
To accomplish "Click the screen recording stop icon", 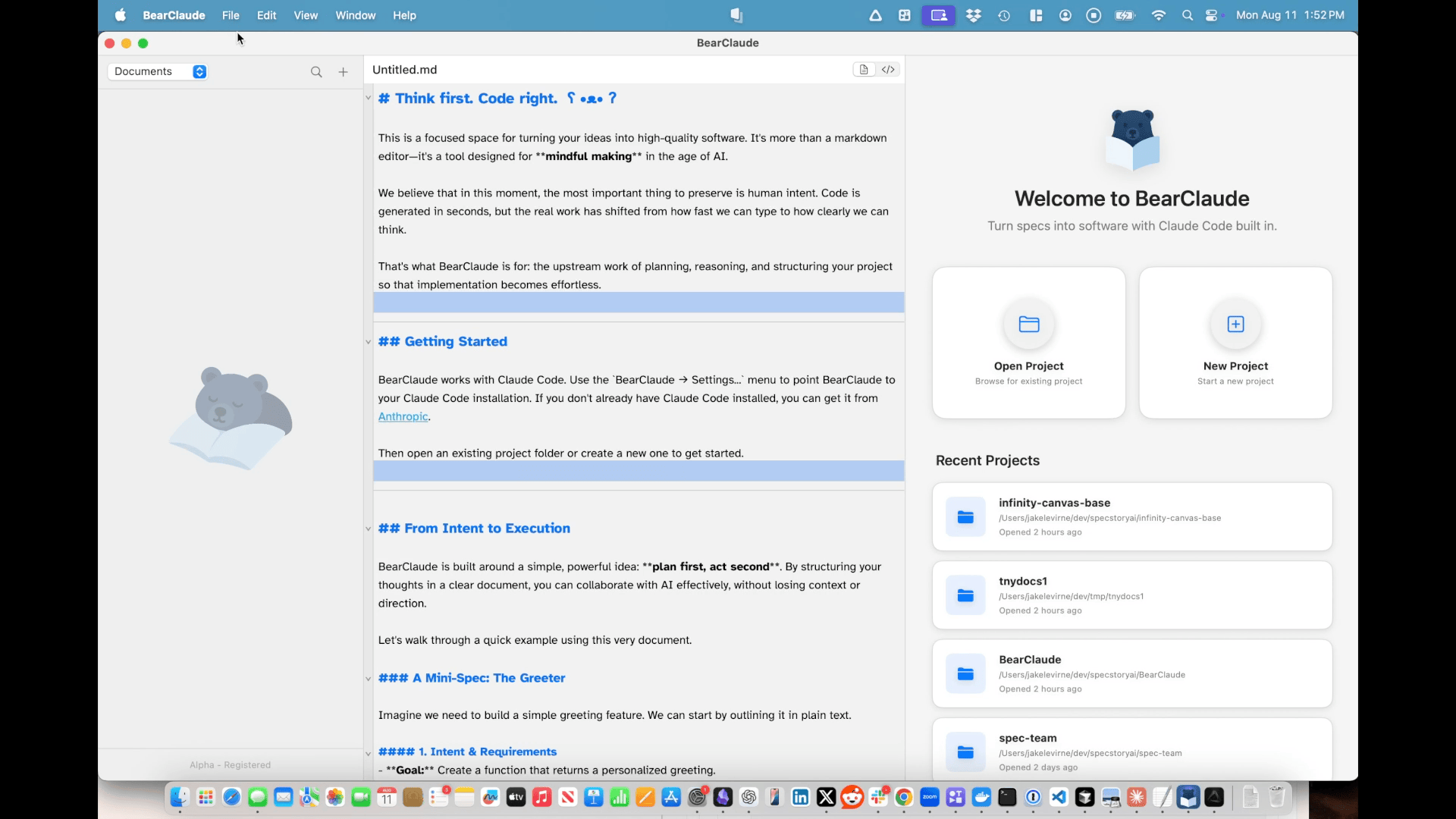I will click(1094, 15).
